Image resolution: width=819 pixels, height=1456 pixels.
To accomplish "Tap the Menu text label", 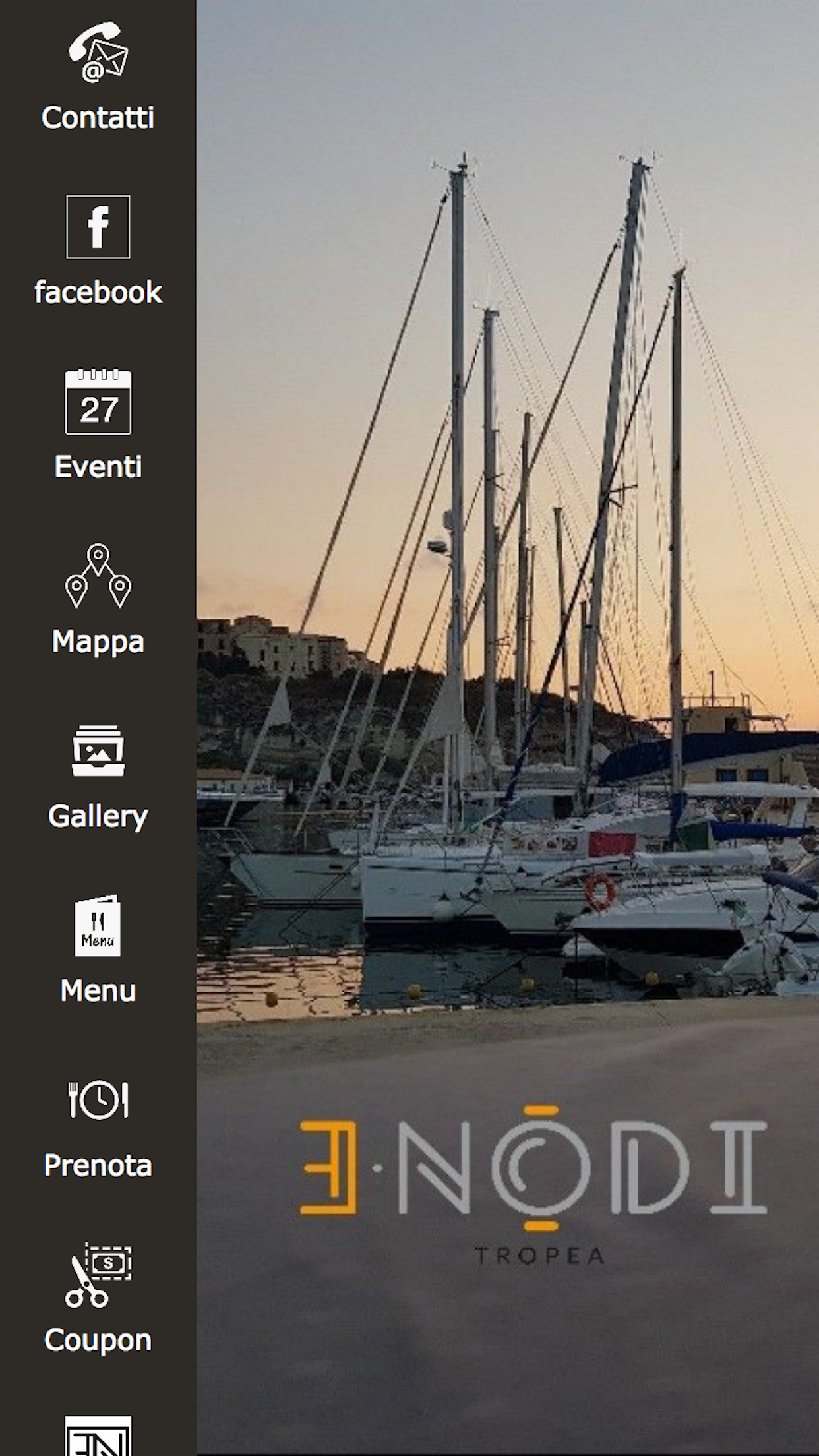I will 98,991.
